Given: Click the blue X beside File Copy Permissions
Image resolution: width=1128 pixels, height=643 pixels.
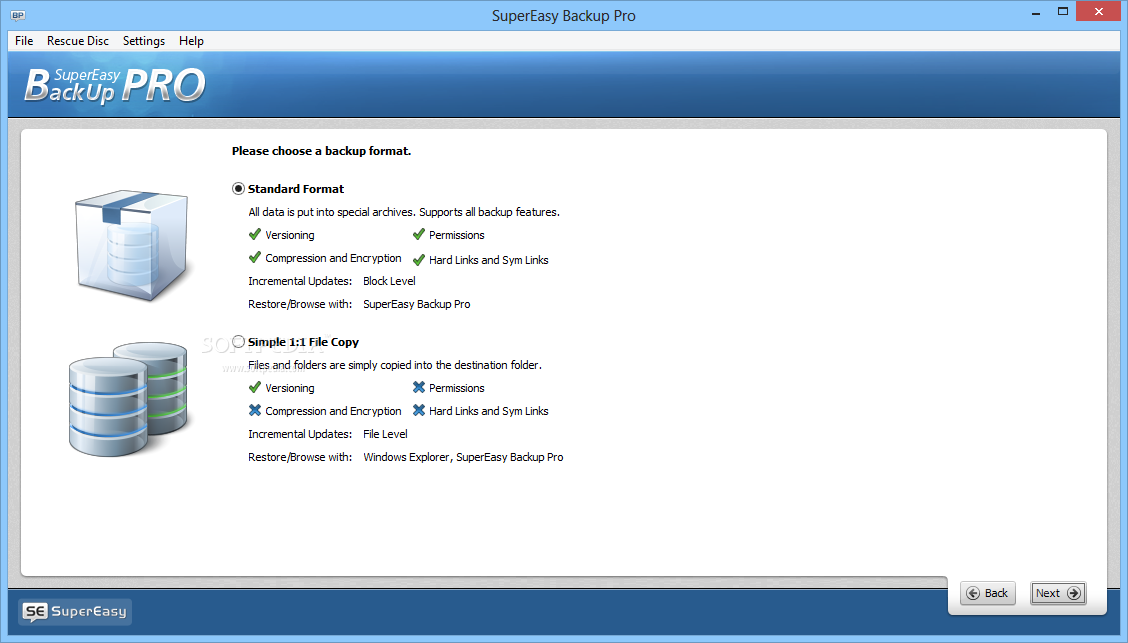Looking at the screenshot, I should 419,388.
